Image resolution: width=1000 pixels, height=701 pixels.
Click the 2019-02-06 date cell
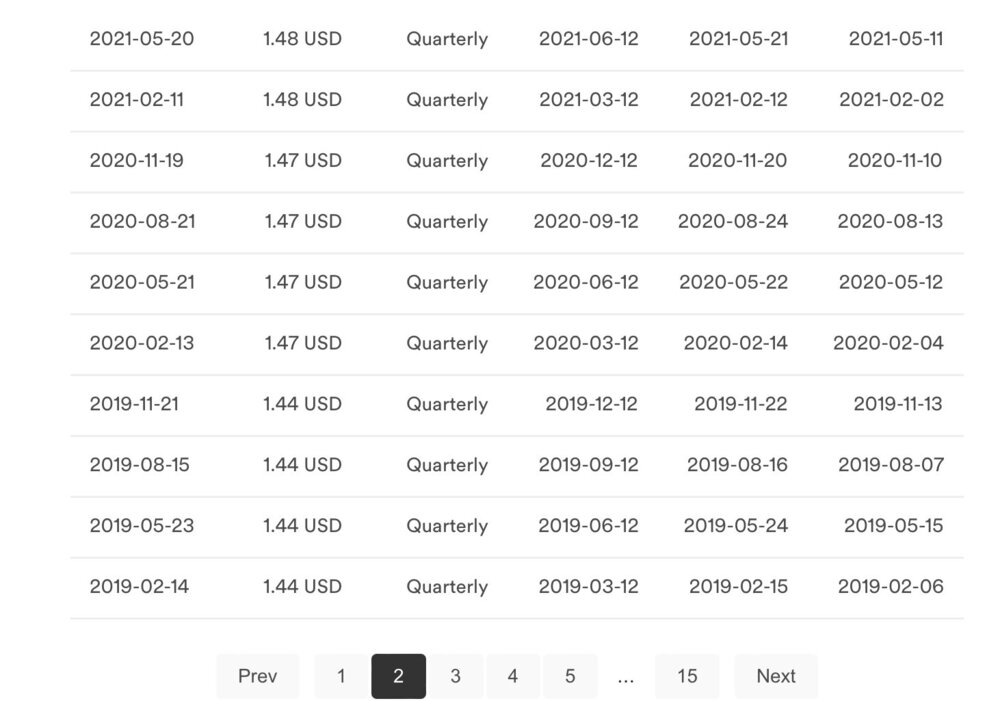890,587
